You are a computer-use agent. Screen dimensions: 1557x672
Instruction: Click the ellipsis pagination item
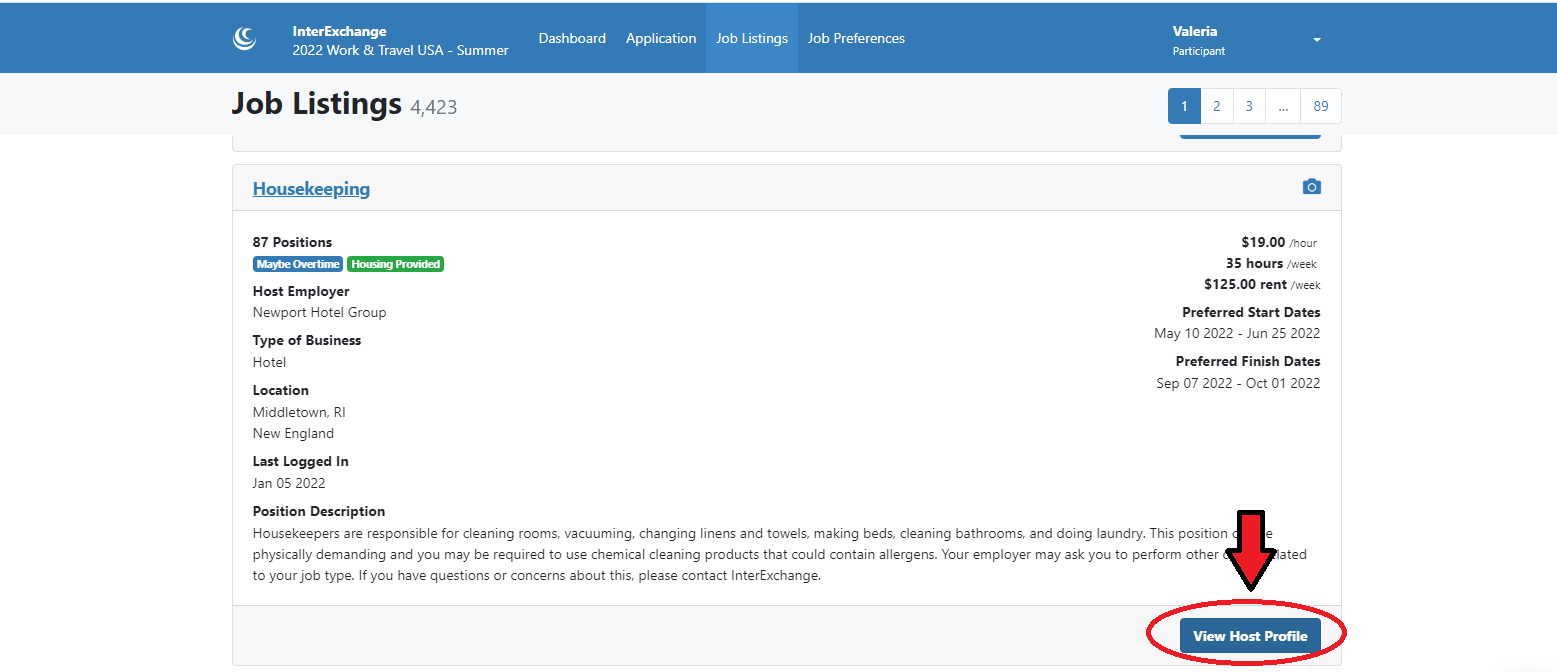(x=1283, y=106)
